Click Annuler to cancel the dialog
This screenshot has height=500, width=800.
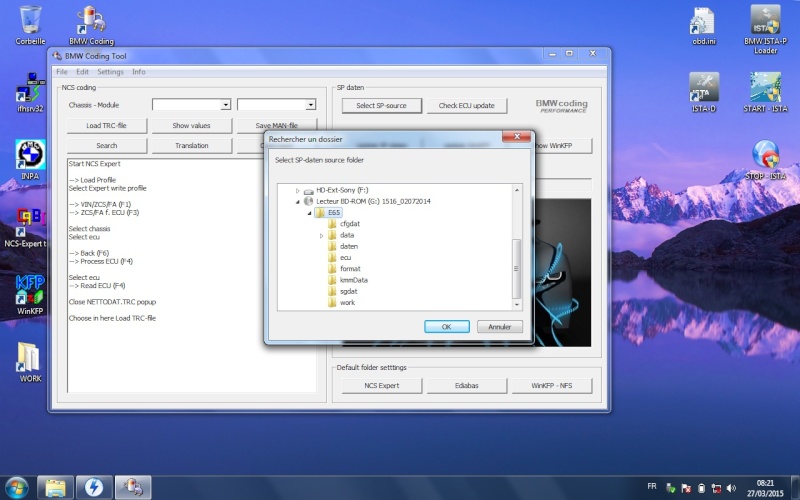pyautogui.click(x=499, y=327)
